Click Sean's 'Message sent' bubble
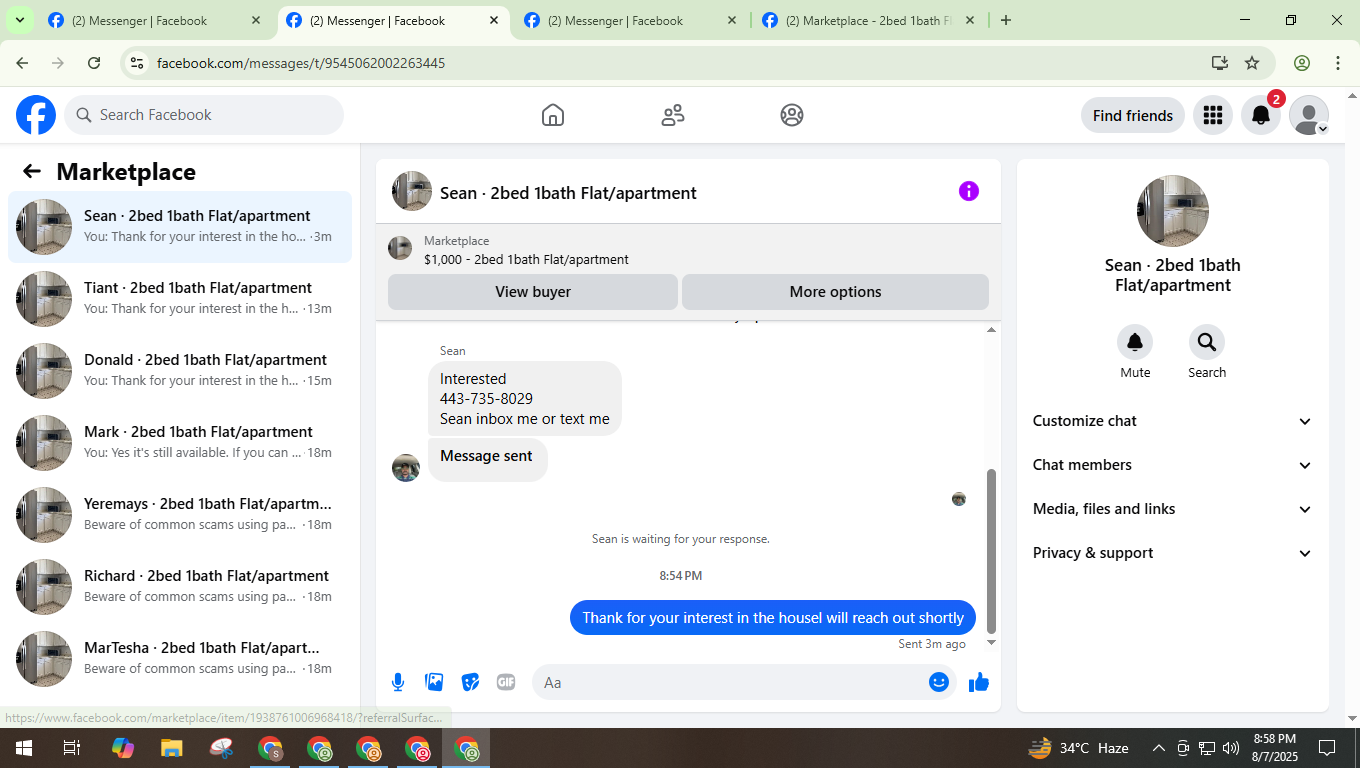 pyautogui.click(x=488, y=459)
